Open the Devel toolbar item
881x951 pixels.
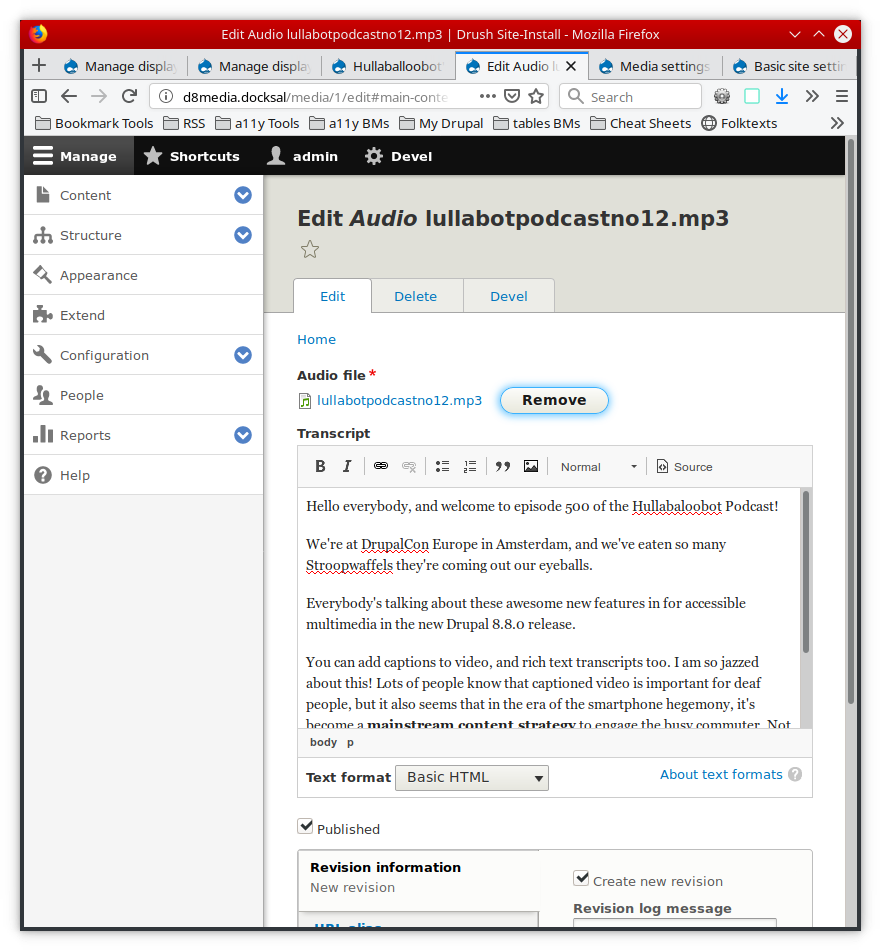point(398,156)
